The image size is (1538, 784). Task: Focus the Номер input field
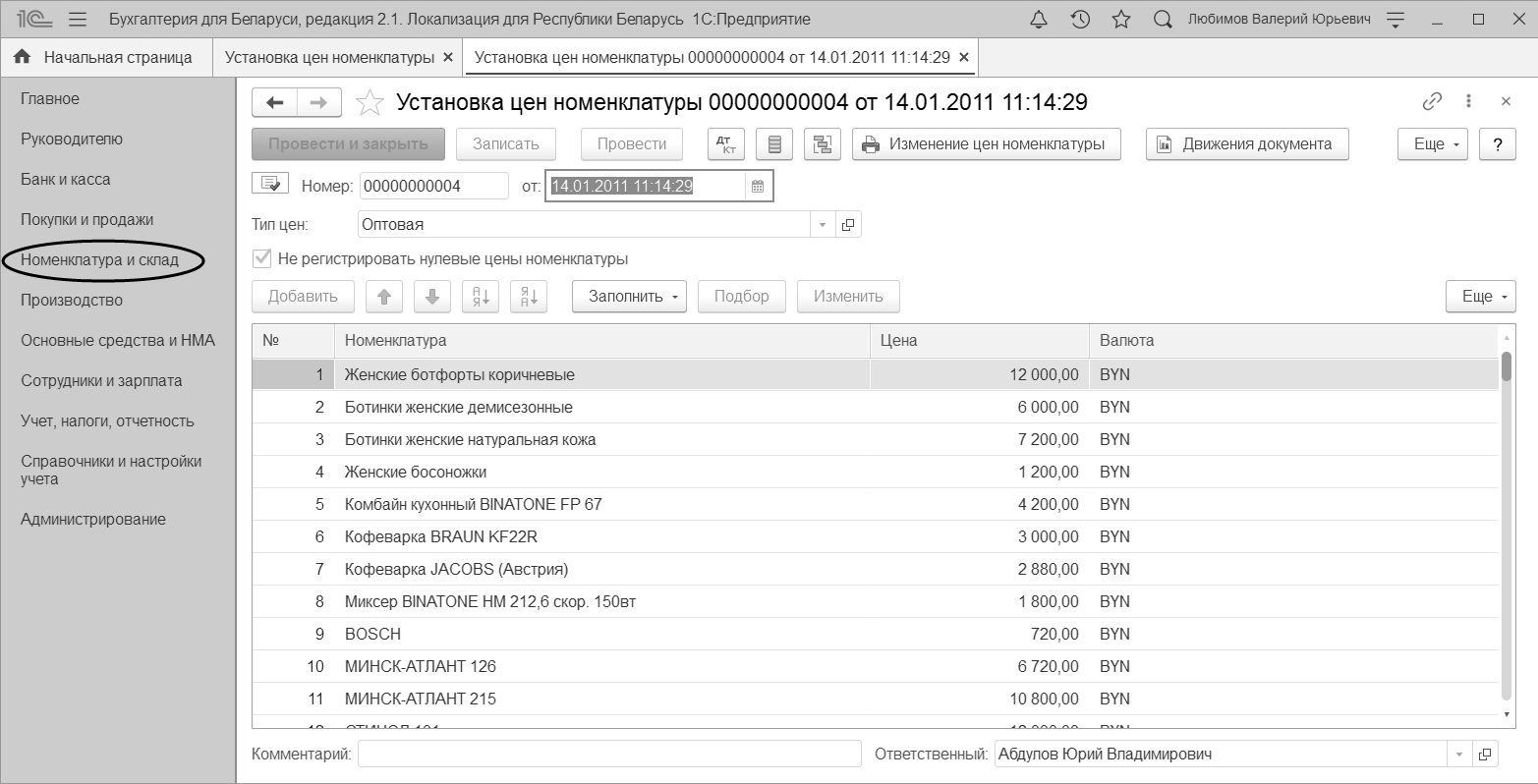point(434,186)
